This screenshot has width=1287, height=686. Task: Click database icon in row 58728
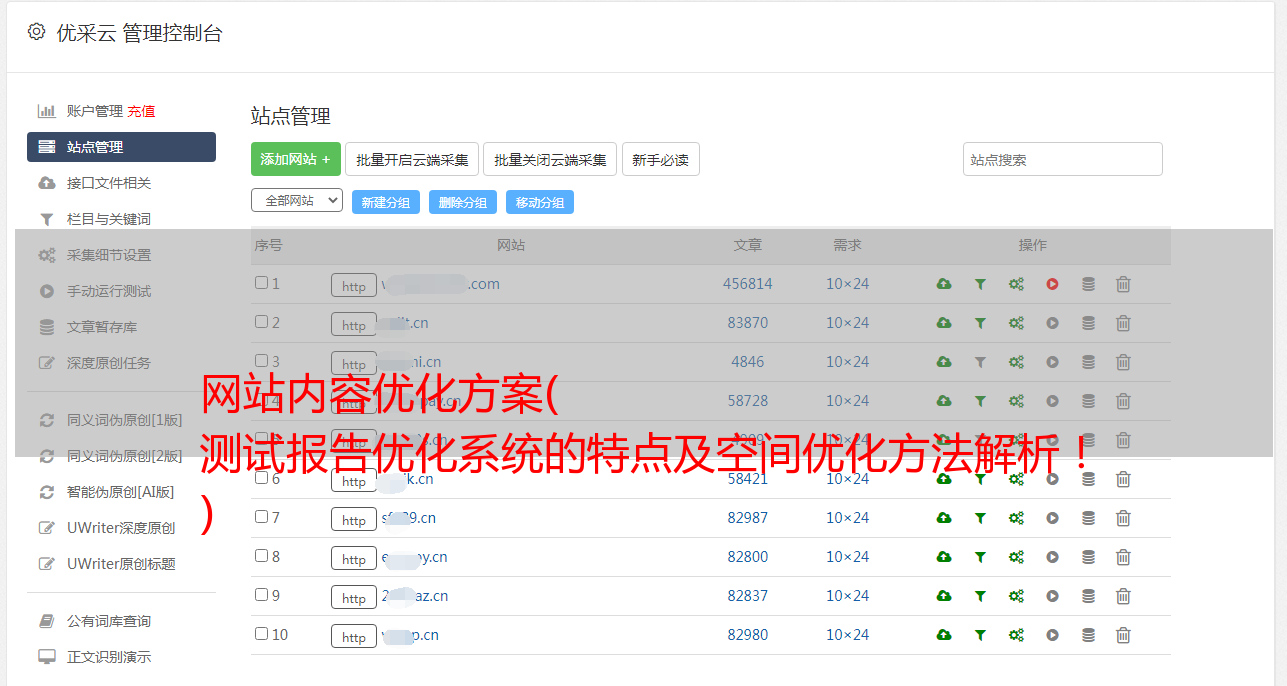(x=1088, y=401)
